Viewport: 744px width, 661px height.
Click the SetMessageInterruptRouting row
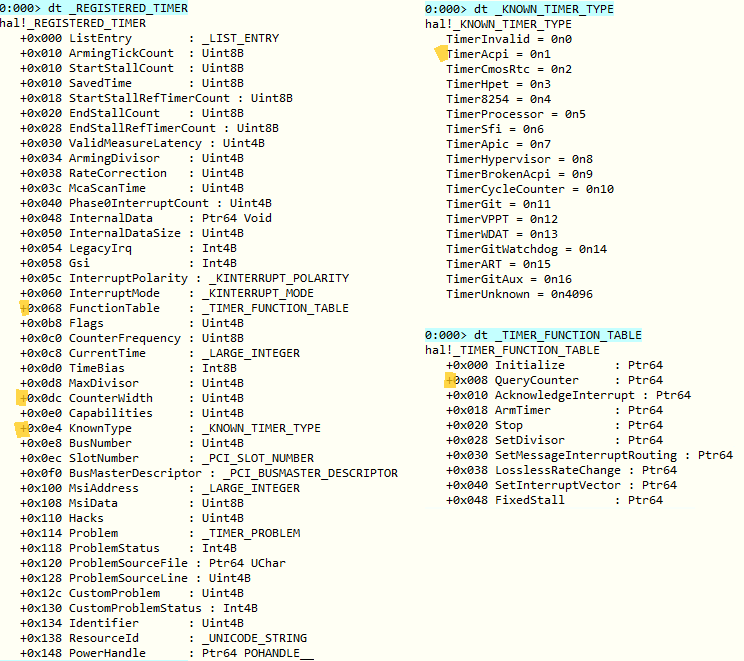coord(589,455)
